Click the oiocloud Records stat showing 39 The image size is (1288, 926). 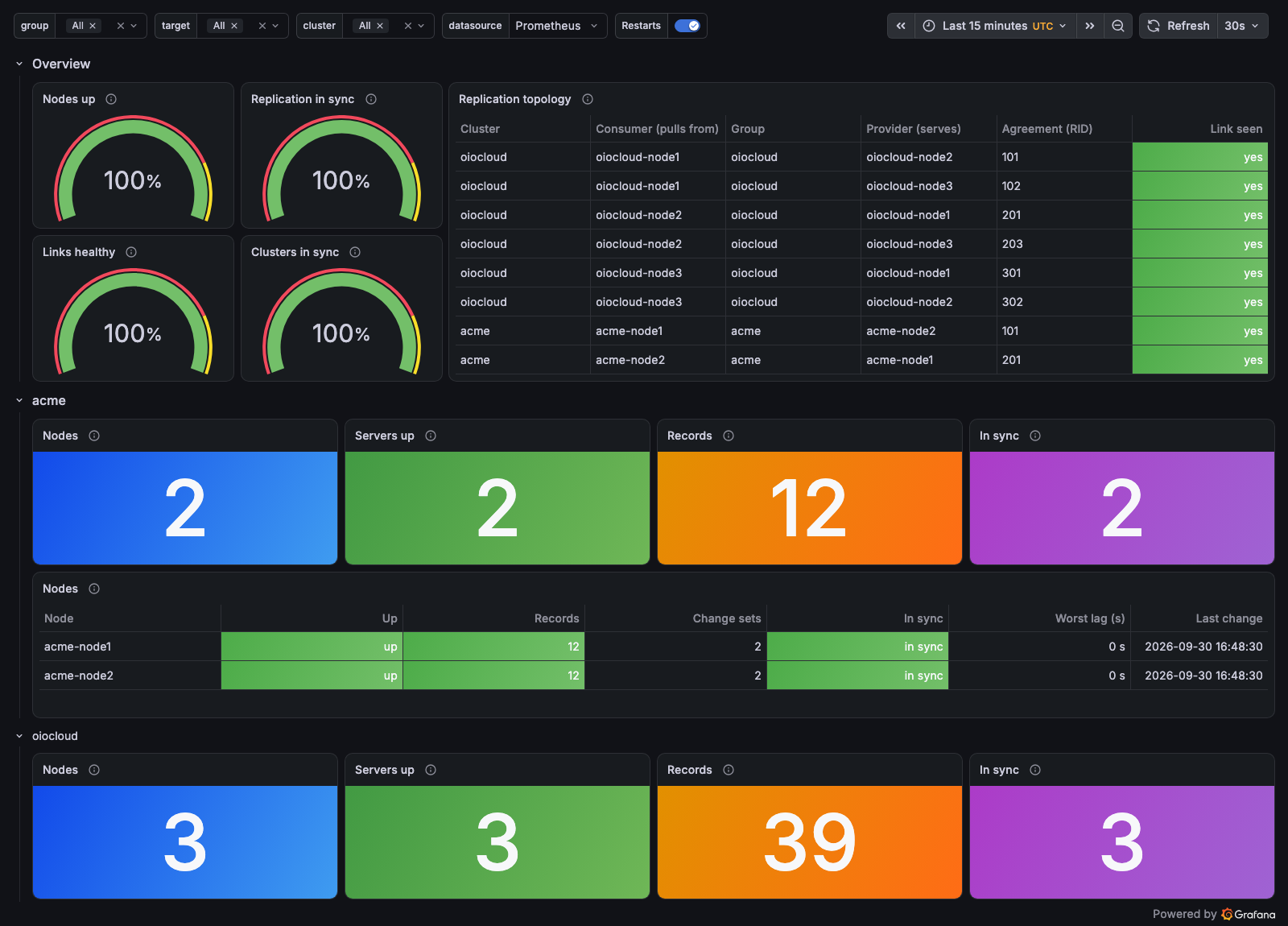click(x=809, y=842)
